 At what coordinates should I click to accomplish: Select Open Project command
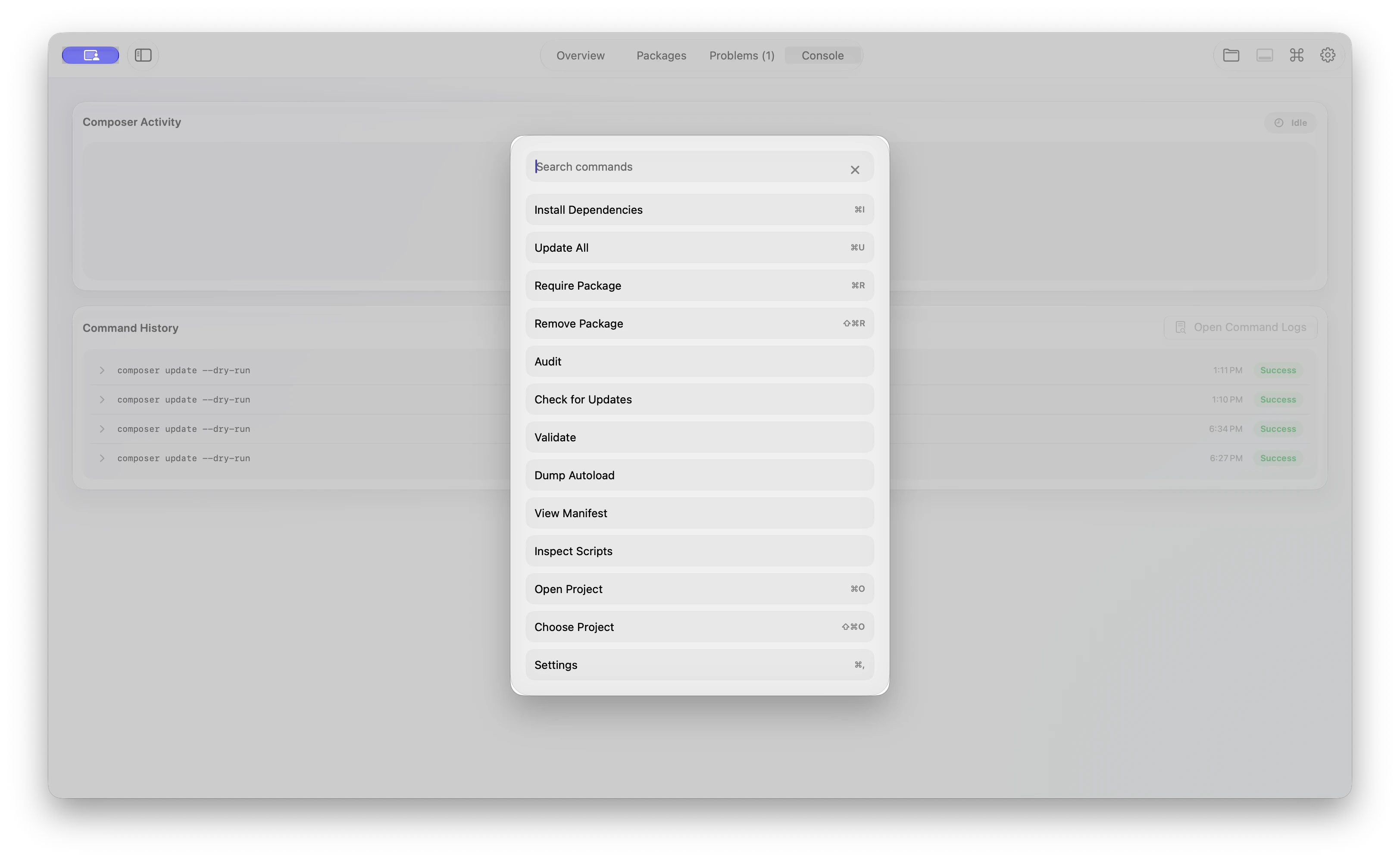point(700,589)
